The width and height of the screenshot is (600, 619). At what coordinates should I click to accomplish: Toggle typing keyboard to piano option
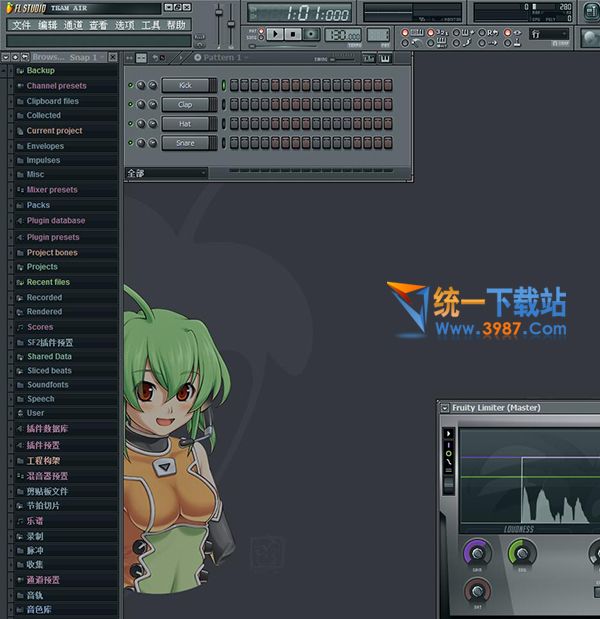405,33
